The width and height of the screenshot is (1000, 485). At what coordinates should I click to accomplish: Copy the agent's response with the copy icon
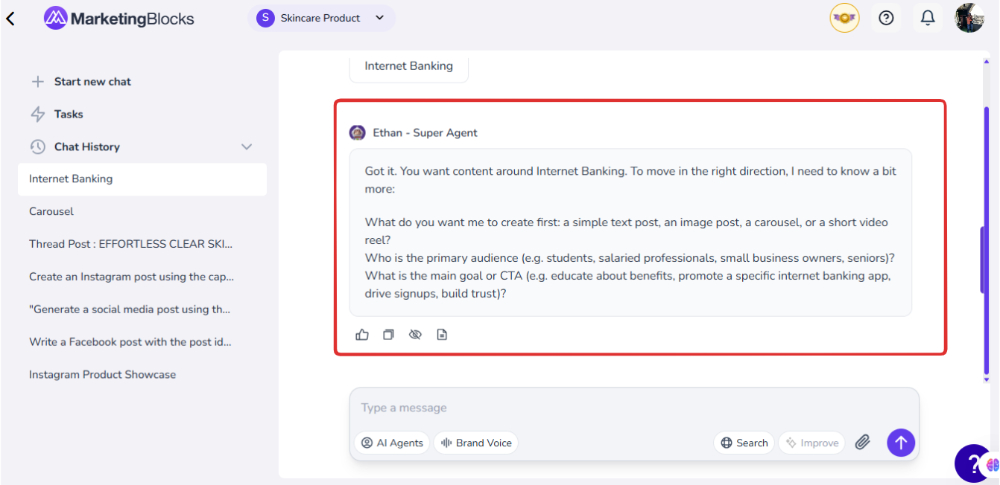coord(388,334)
